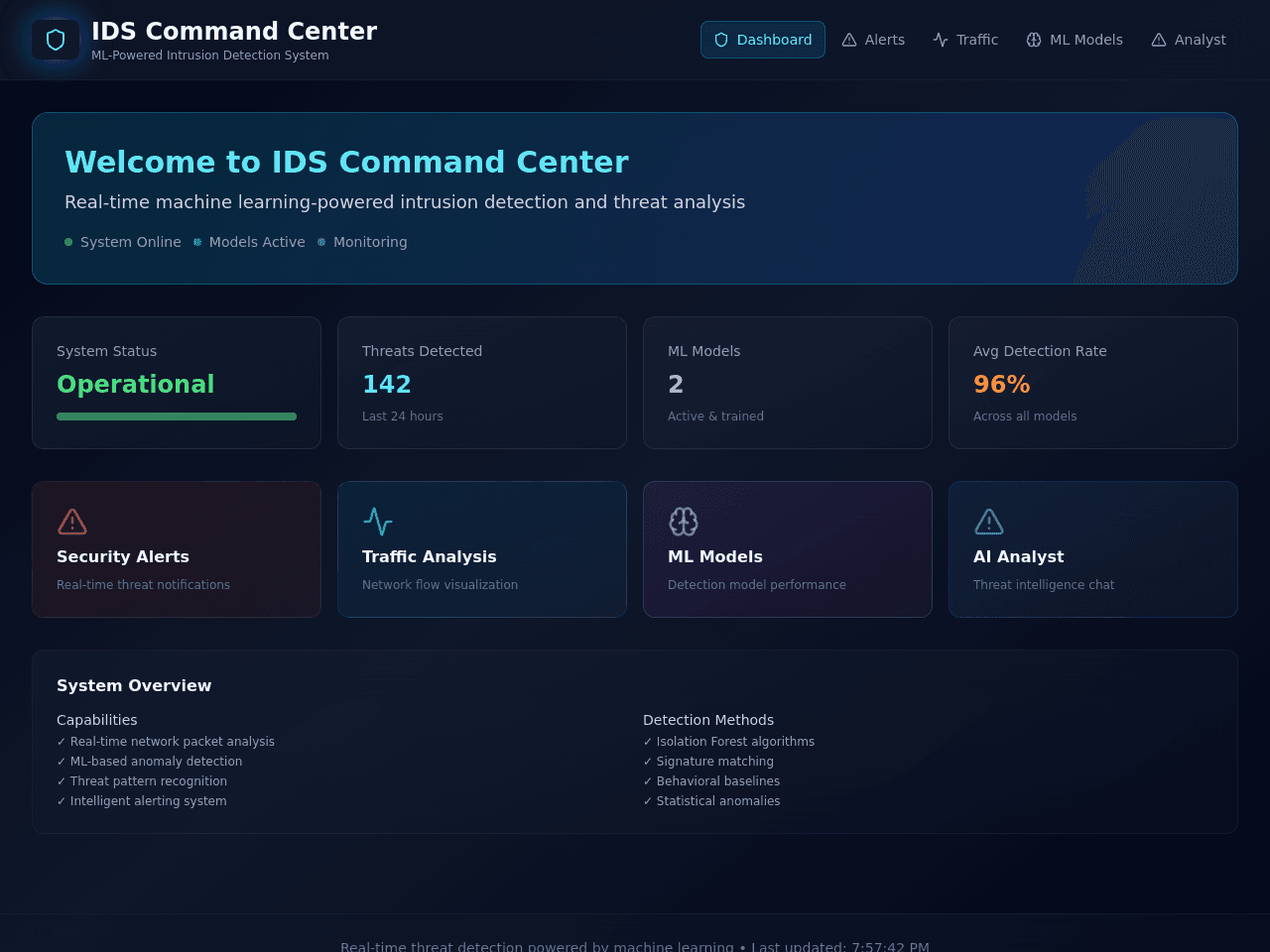Click 'Threat pattern recognition' item
The height and width of the screenshot is (952, 1270).
coord(142,781)
